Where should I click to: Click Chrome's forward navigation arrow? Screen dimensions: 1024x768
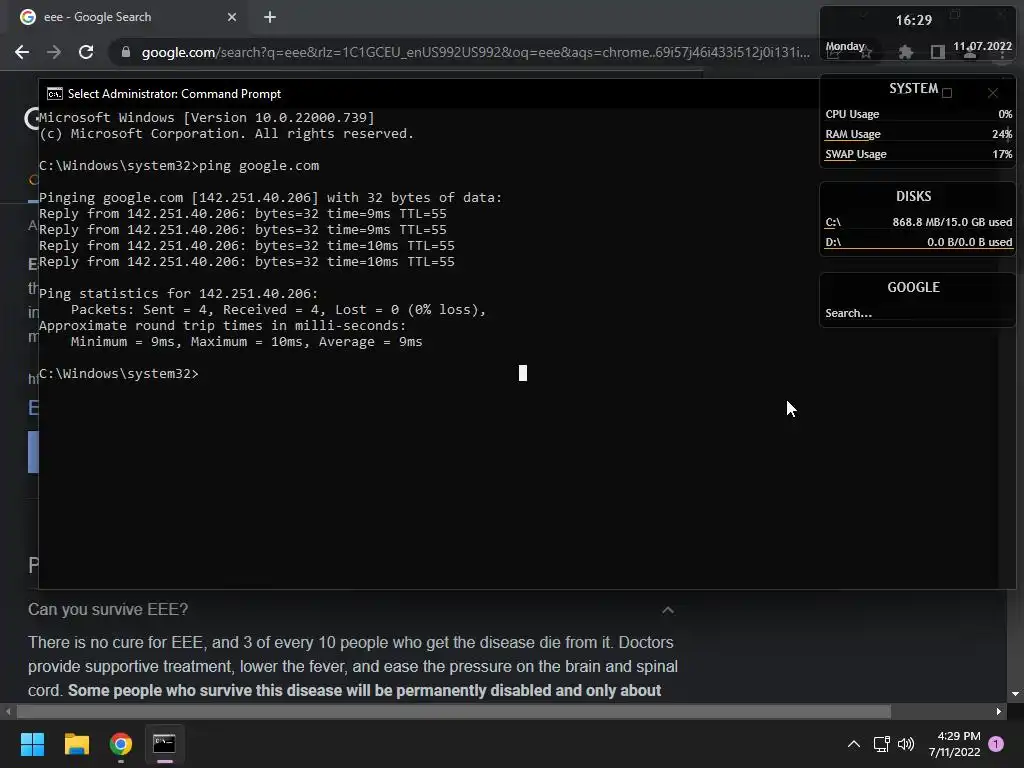coord(54,52)
